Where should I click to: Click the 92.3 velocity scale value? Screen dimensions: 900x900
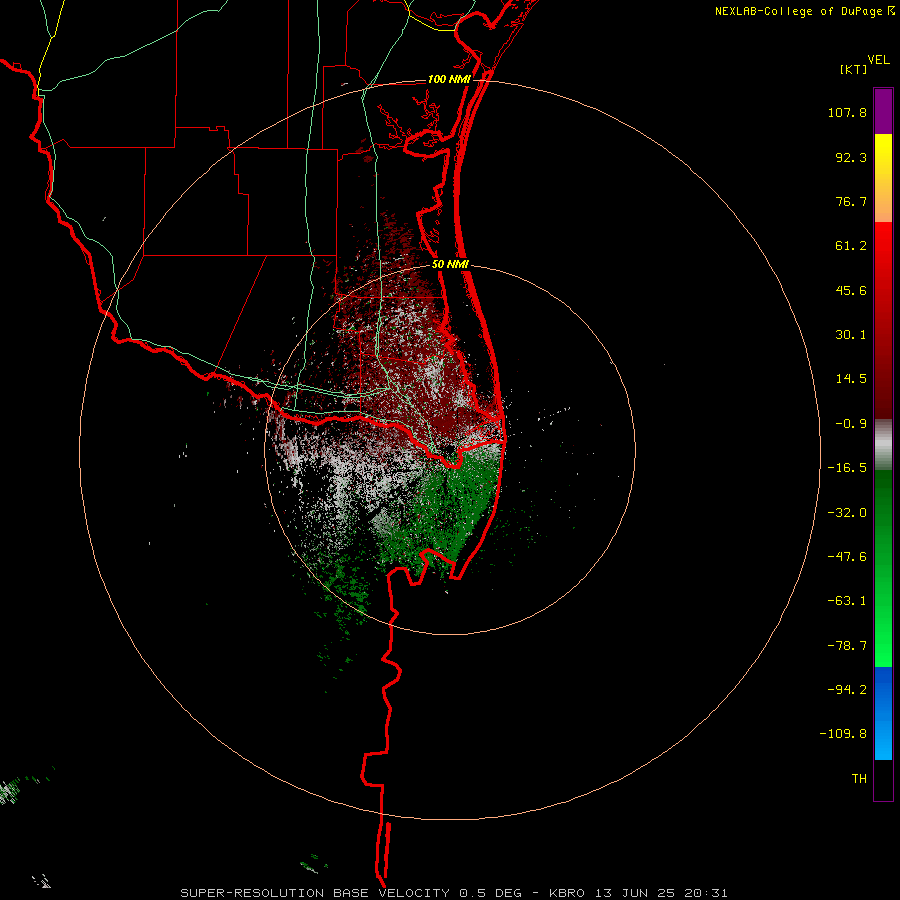tap(851, 157)
